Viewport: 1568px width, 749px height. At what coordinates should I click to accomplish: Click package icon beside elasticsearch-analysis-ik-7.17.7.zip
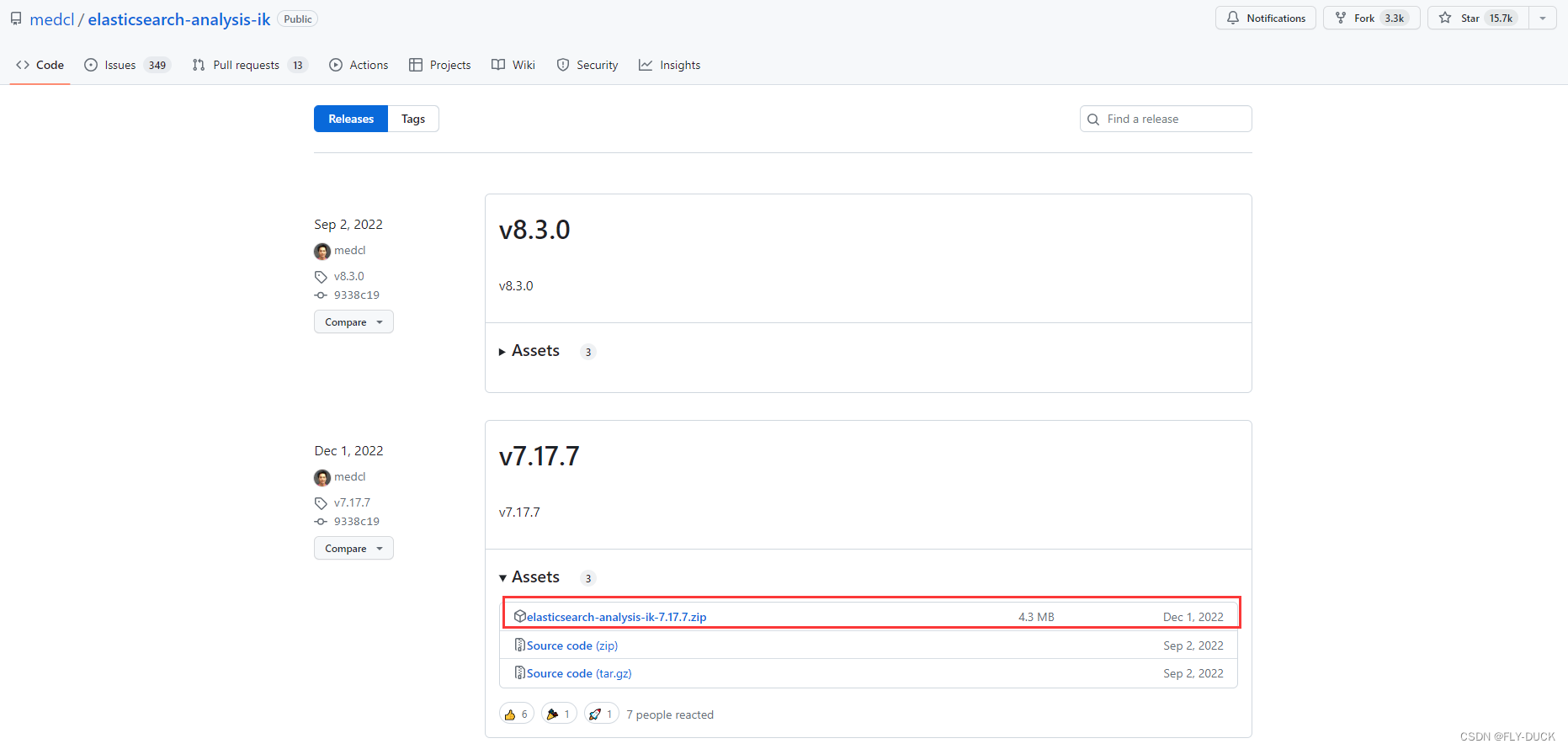520,617
